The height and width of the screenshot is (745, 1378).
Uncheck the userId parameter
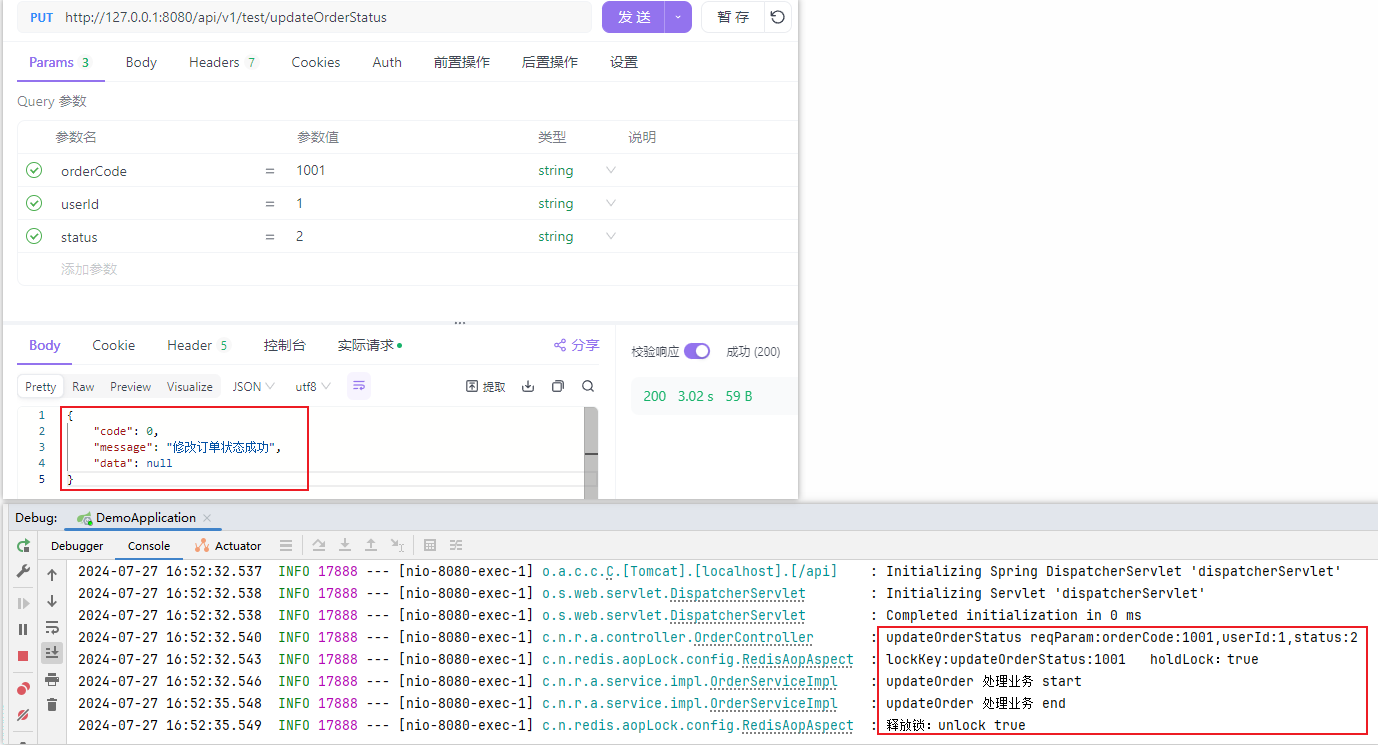(x=34, y=203)
